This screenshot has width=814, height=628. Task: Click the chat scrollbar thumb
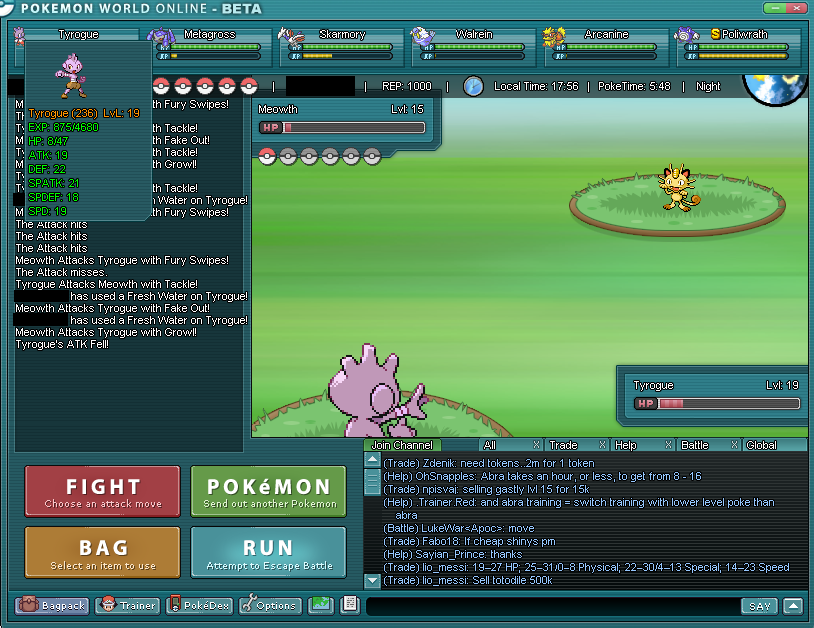(372, 482)
